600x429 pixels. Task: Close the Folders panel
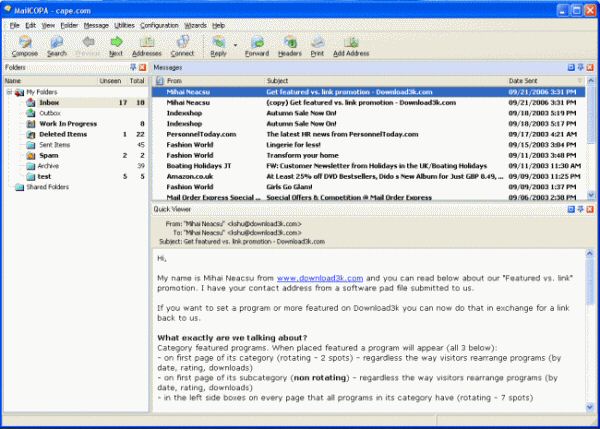(x=142, y=67)
